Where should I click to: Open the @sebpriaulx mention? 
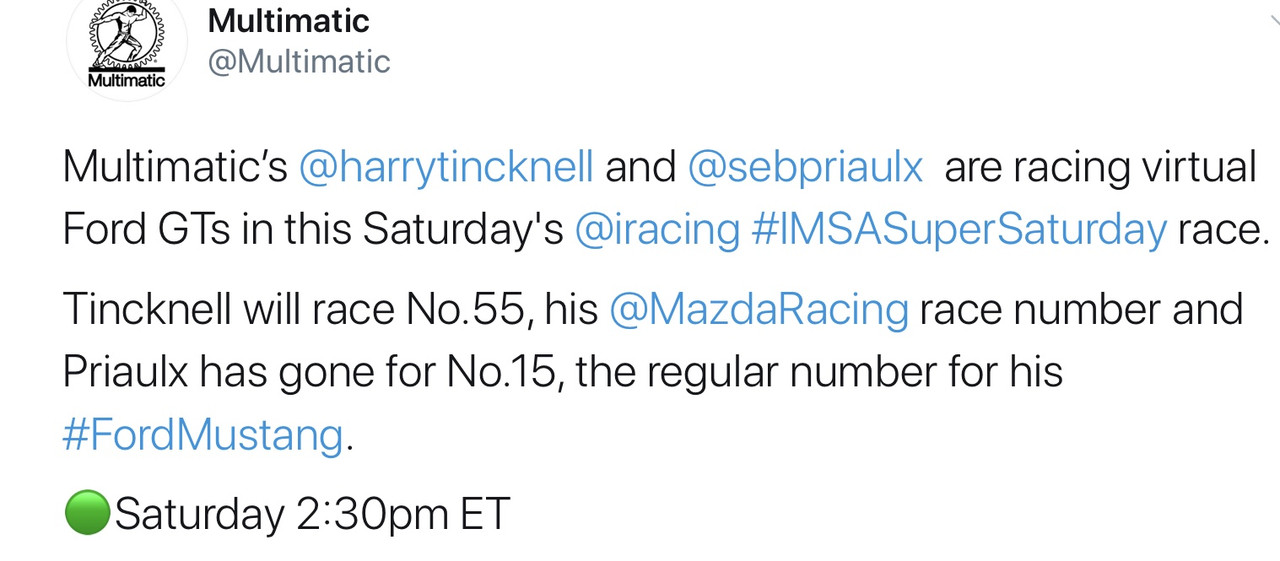click(x=806, y=167)
